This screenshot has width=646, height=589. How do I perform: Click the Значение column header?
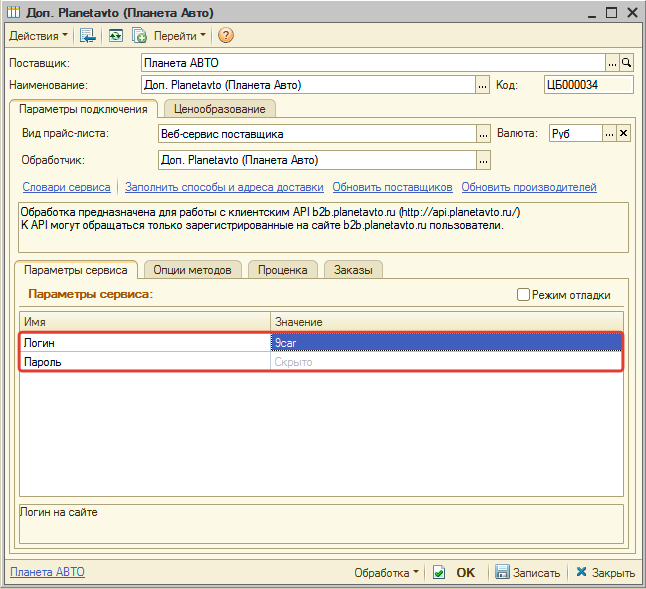447,322
